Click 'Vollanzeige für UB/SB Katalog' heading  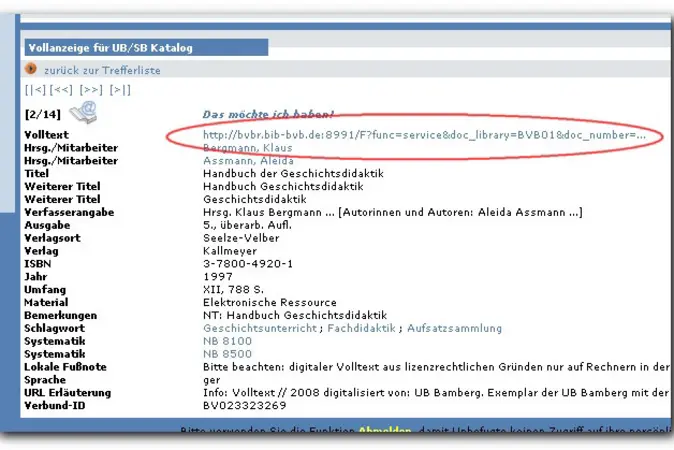111,48
